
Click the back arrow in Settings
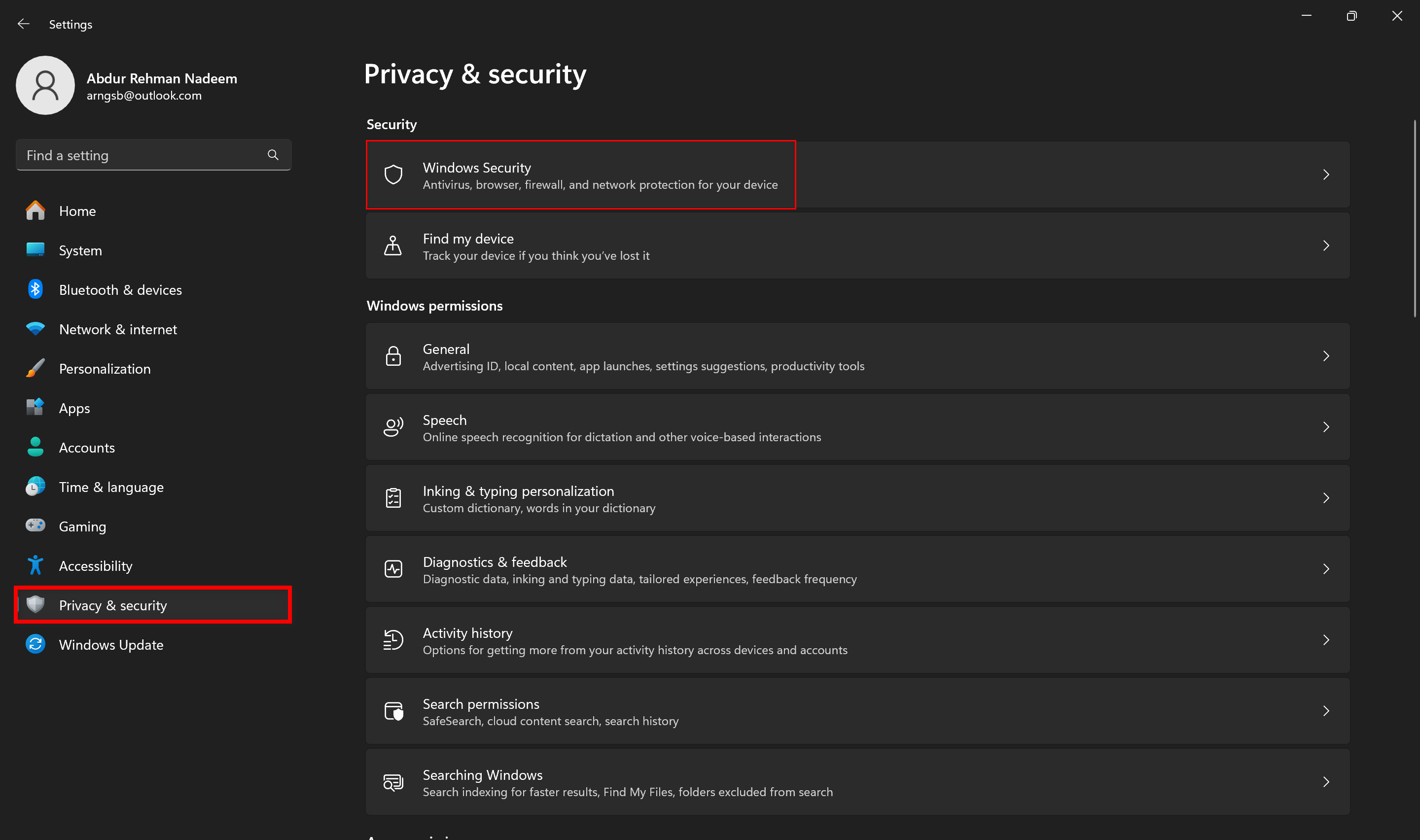pos(23,24)
